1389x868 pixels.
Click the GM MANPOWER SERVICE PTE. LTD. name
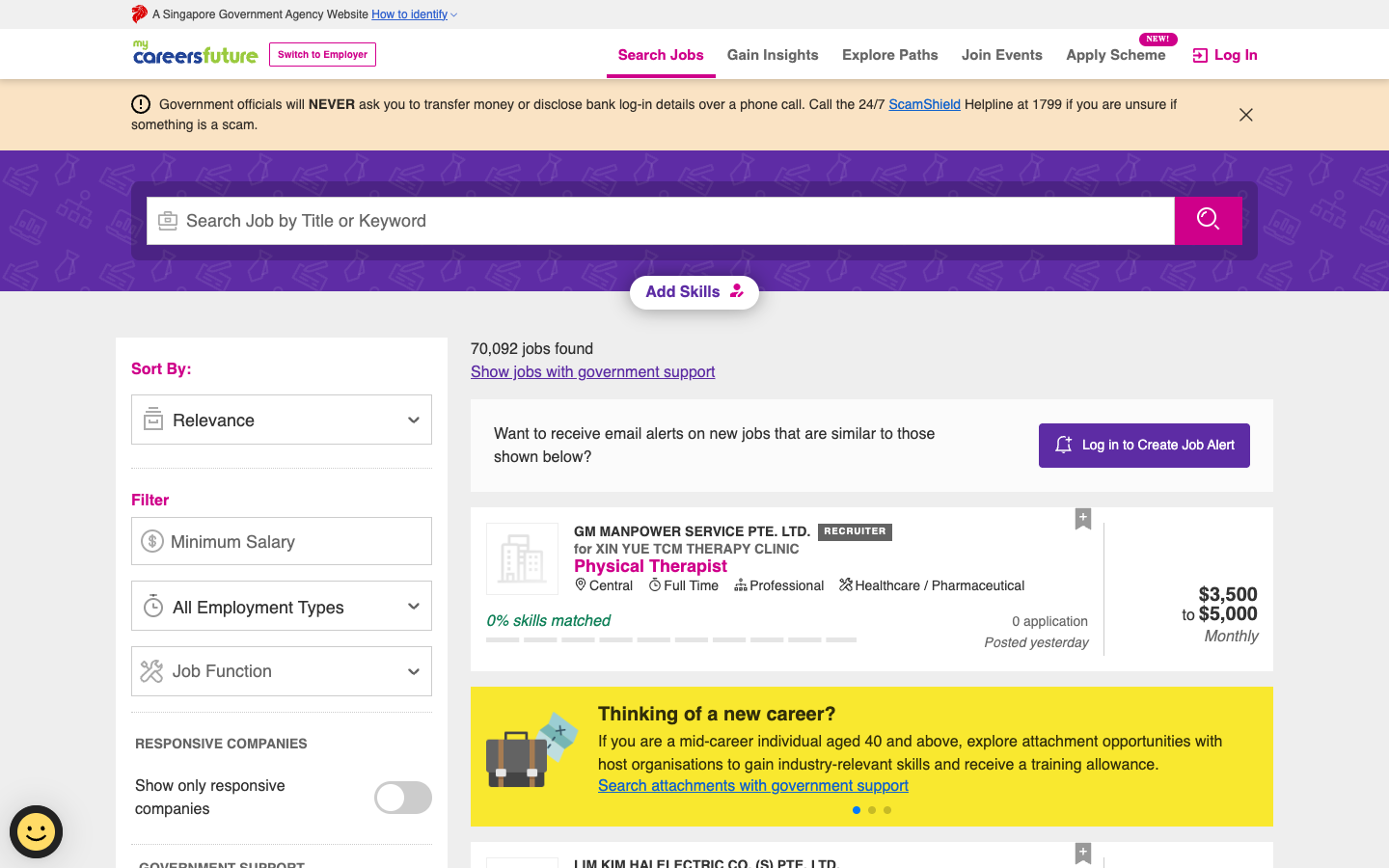pos(692,531)
